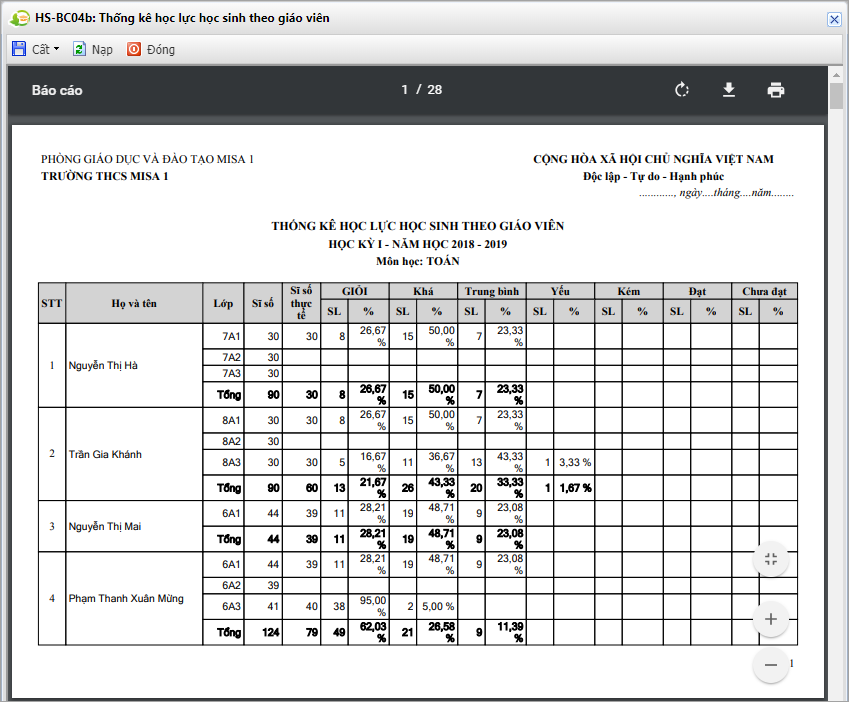
Task: Click the Nạp reload button
Action: 93,49
